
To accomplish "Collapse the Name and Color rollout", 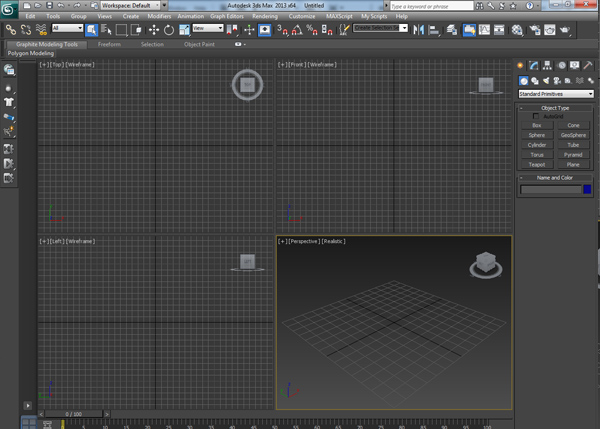I will [555, 178].
